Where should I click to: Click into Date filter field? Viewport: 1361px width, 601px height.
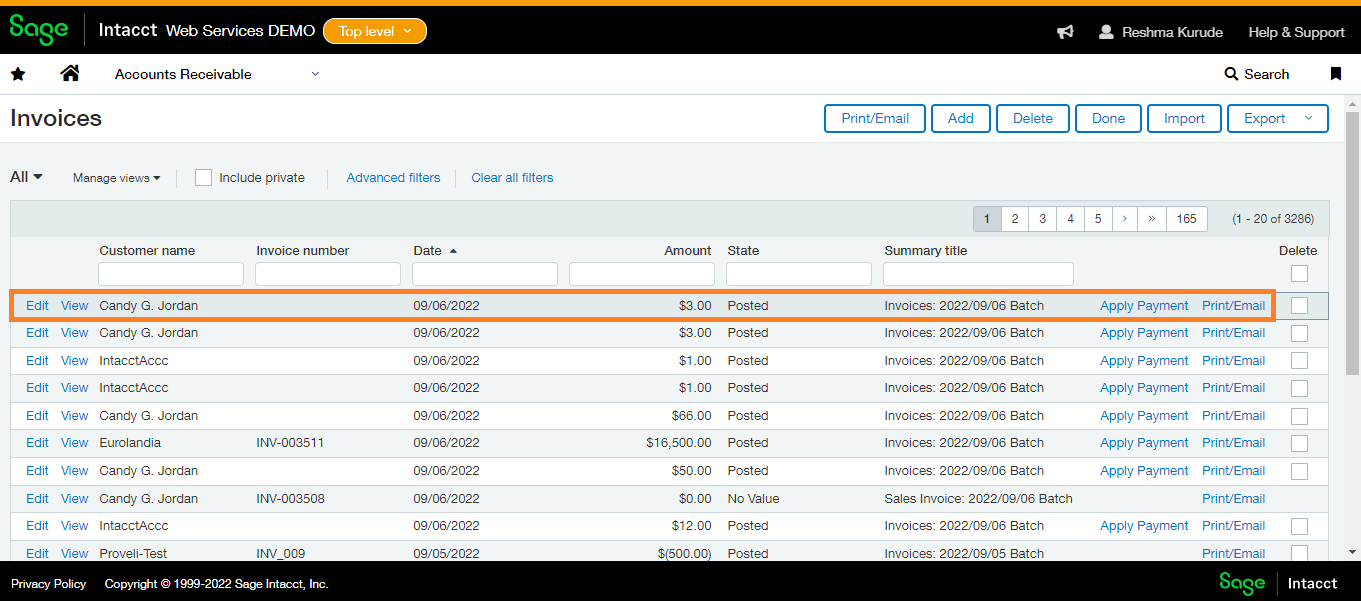(485, 274)
